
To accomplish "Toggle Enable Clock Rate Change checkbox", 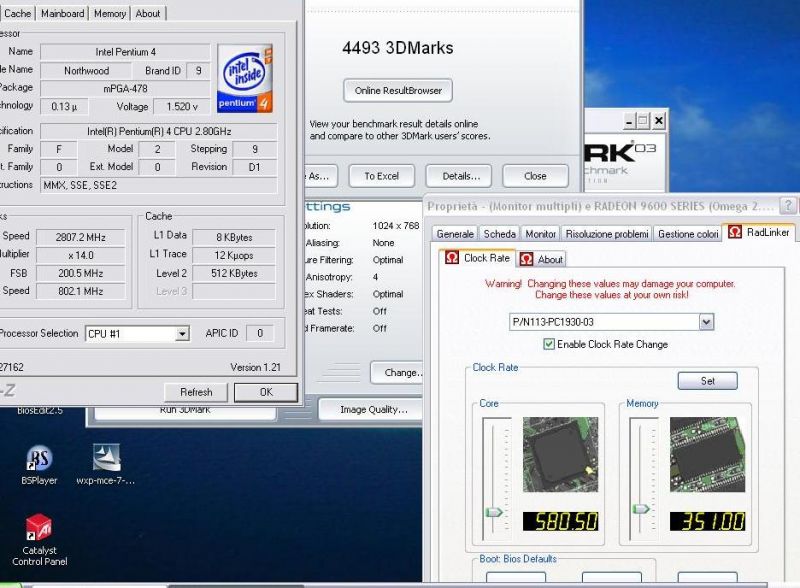I will pos(548,344).
